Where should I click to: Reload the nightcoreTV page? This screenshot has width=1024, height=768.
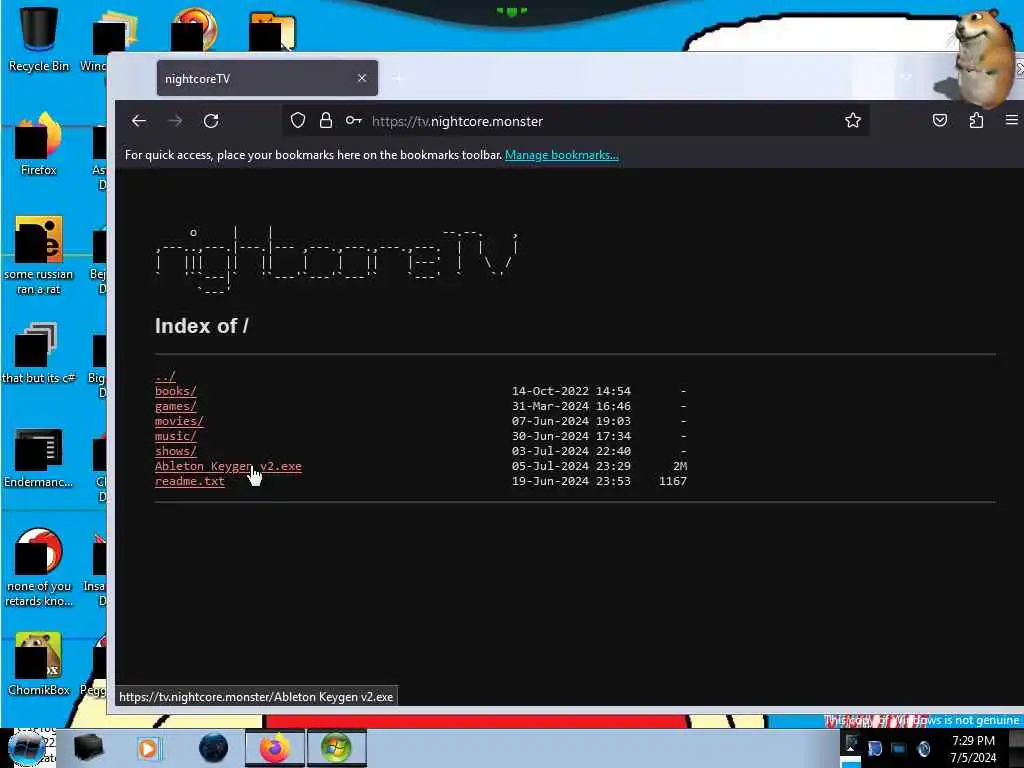point(211,121)
